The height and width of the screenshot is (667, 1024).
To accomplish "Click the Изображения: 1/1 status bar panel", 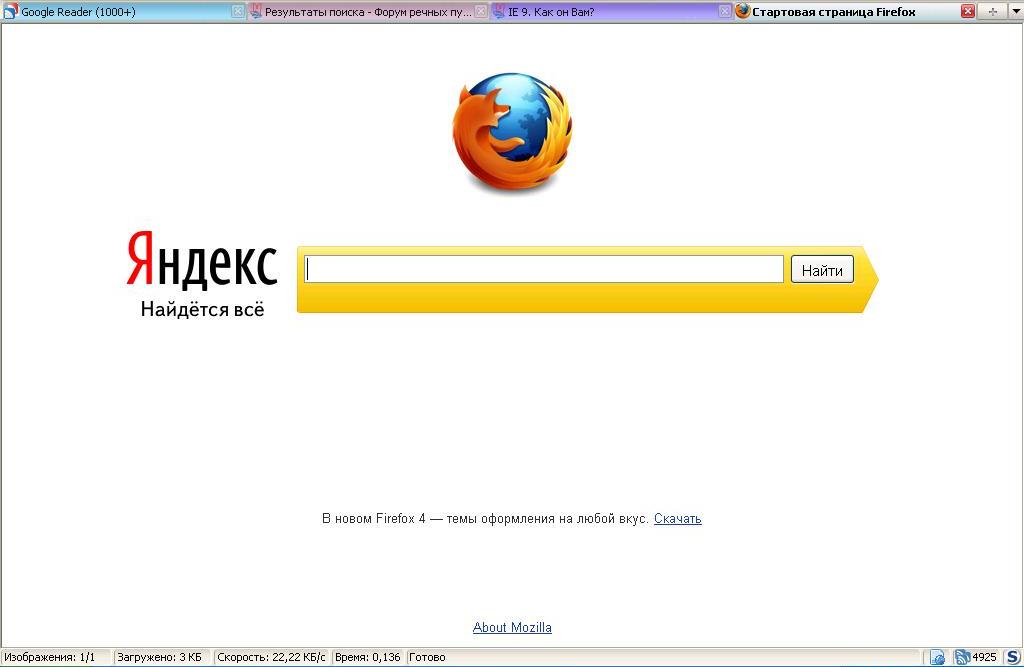I will 50,657.
